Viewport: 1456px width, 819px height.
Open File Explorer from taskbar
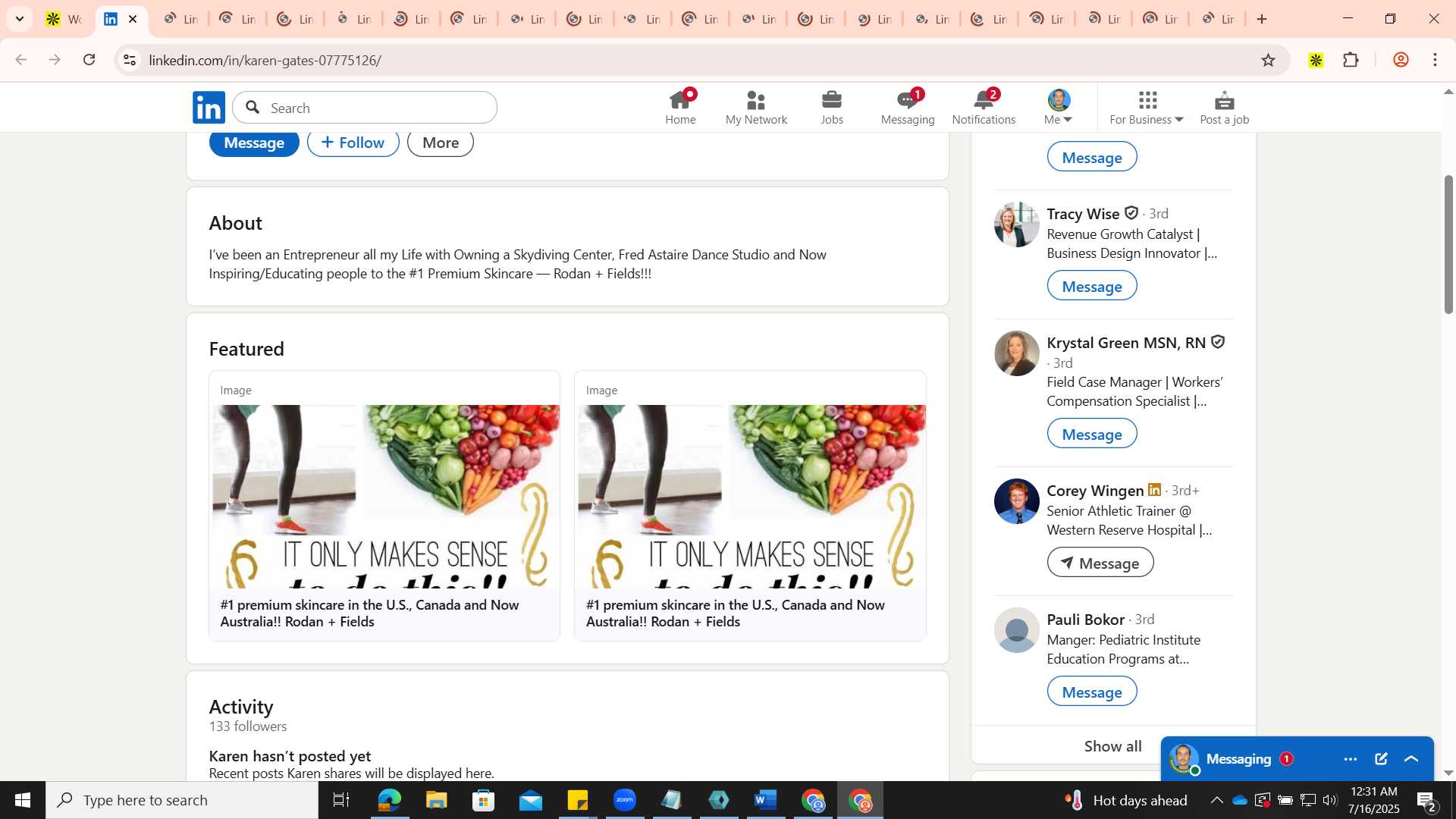[x=436, y=800]
